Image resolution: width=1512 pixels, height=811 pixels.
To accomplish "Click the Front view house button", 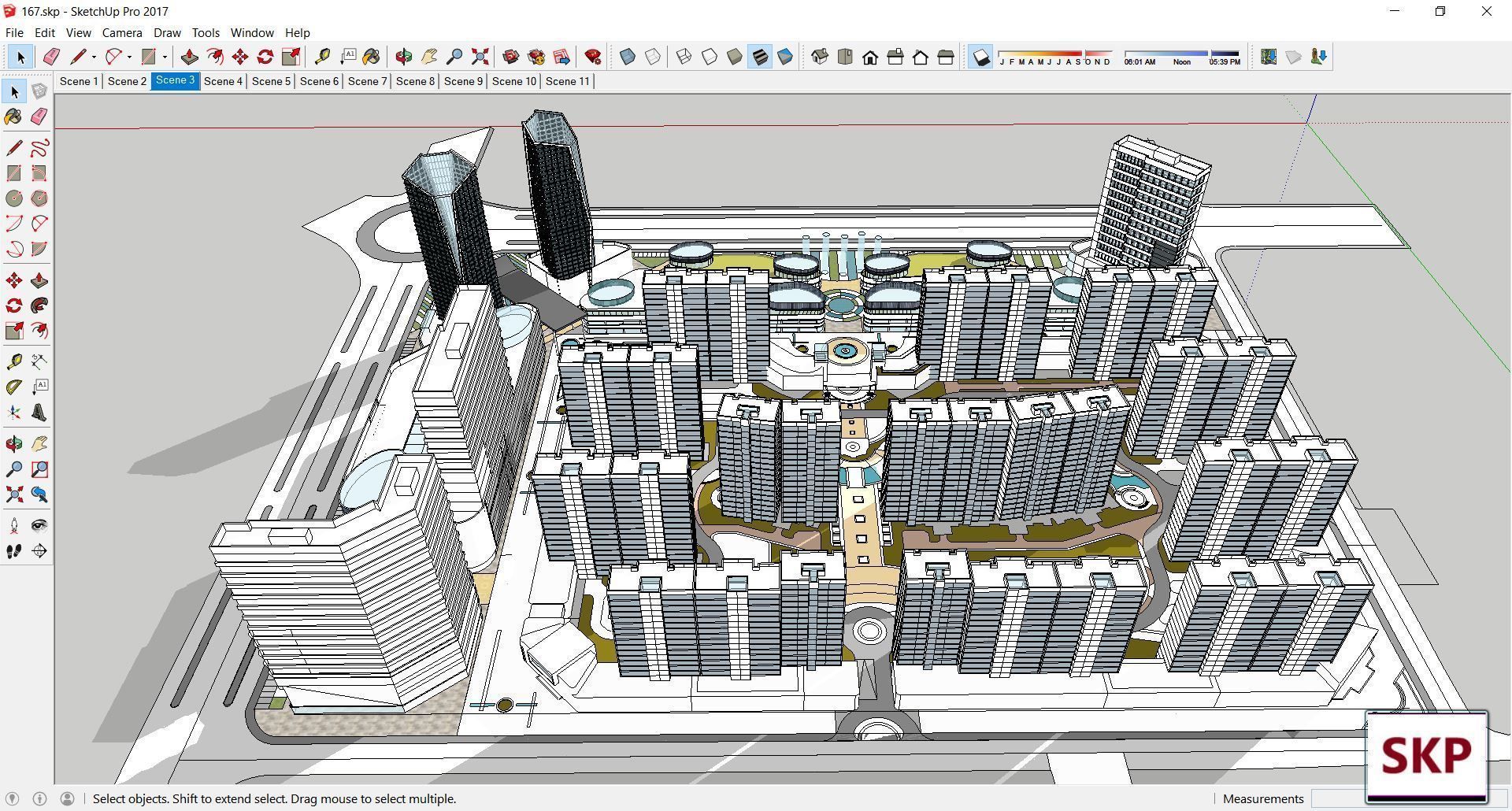I will click(x=870, y=57).
